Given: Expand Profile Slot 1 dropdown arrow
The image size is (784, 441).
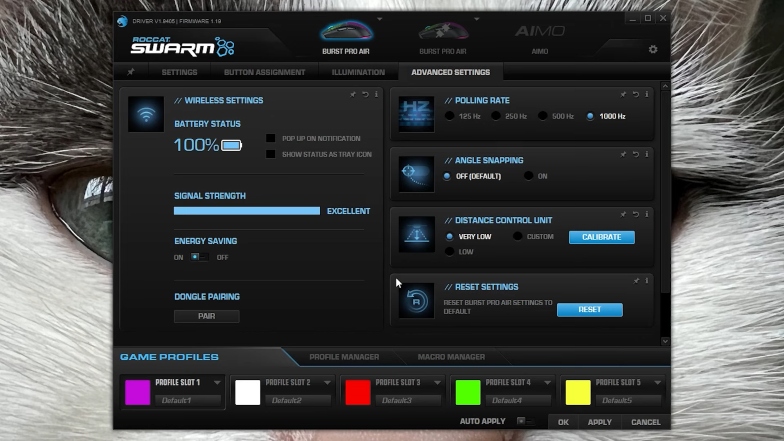Looking at the screenshot, I should point(217,382).
